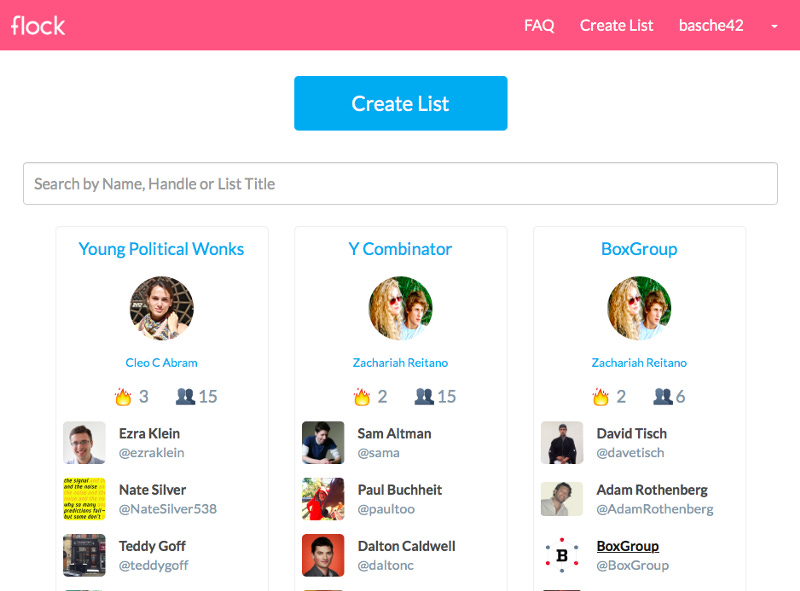Open Zachariah Reitano link under BoxGroup

coord(639,363)
